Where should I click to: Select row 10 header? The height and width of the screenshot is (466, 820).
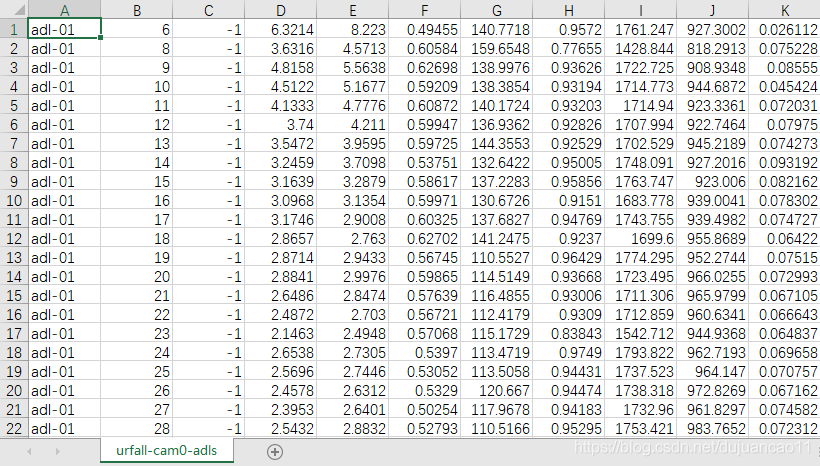pyautogui.click(x=14, y=201)
